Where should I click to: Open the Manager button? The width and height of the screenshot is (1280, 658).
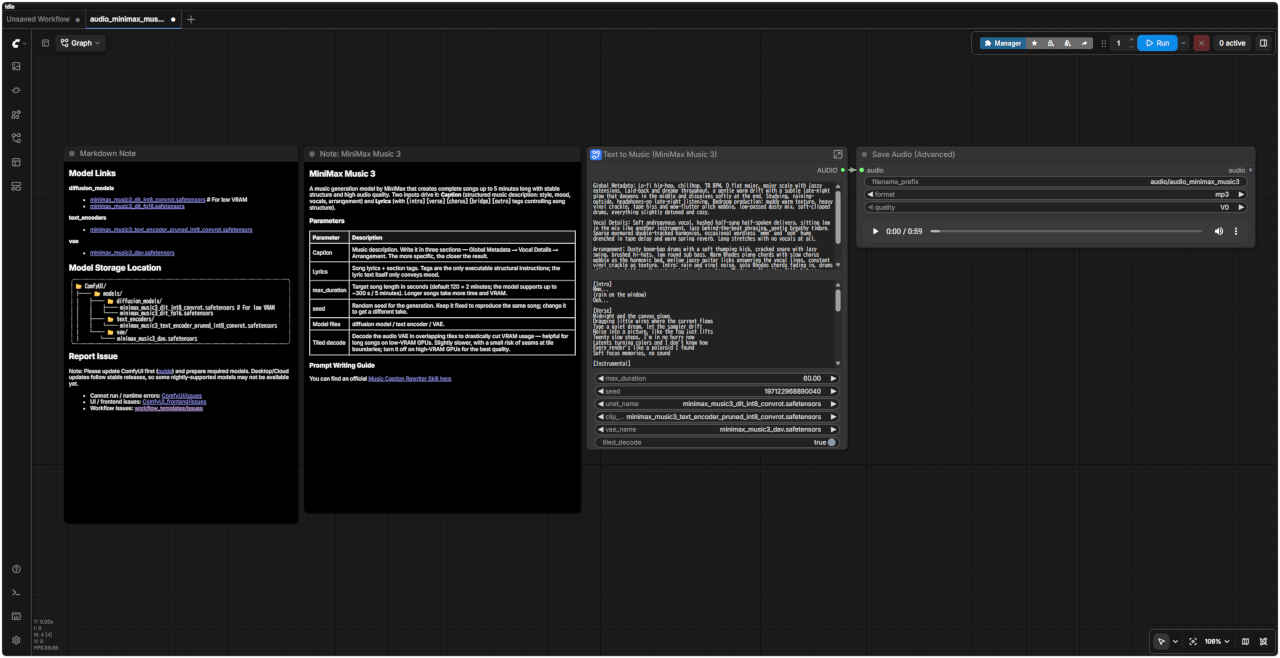click(x=1002, y=43)
